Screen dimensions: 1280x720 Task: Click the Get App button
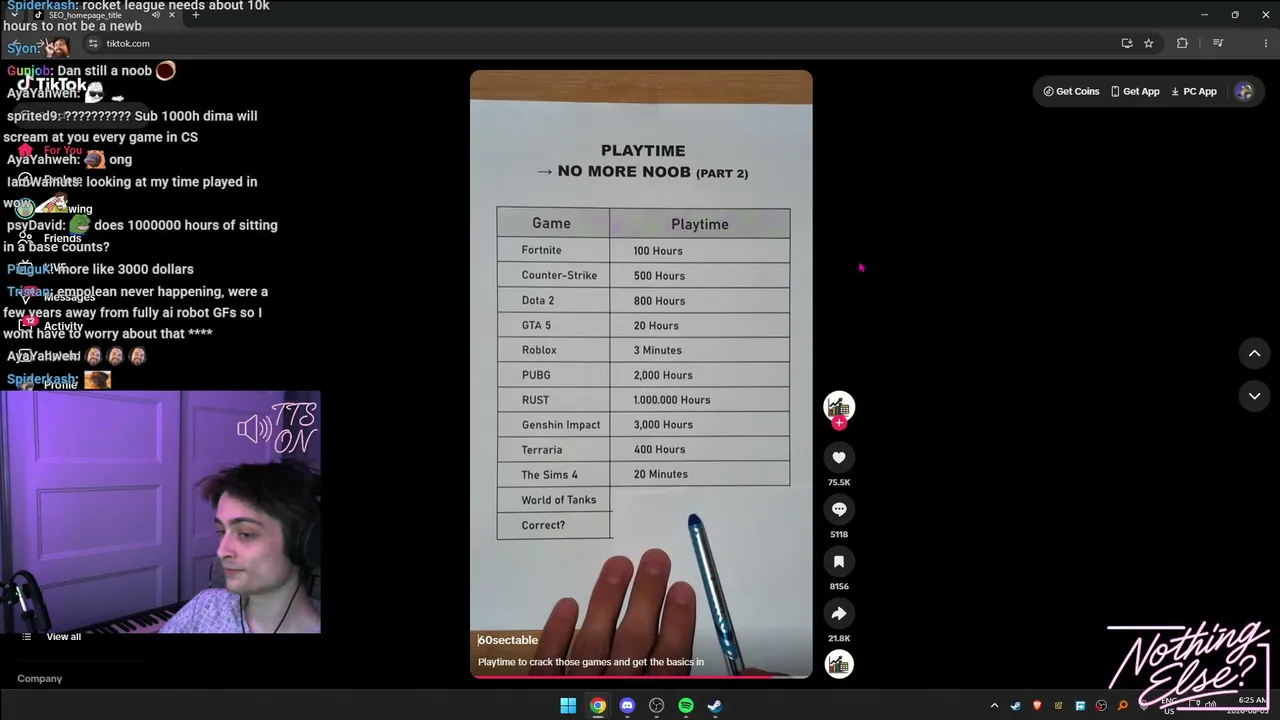[x=1135, y=91]
